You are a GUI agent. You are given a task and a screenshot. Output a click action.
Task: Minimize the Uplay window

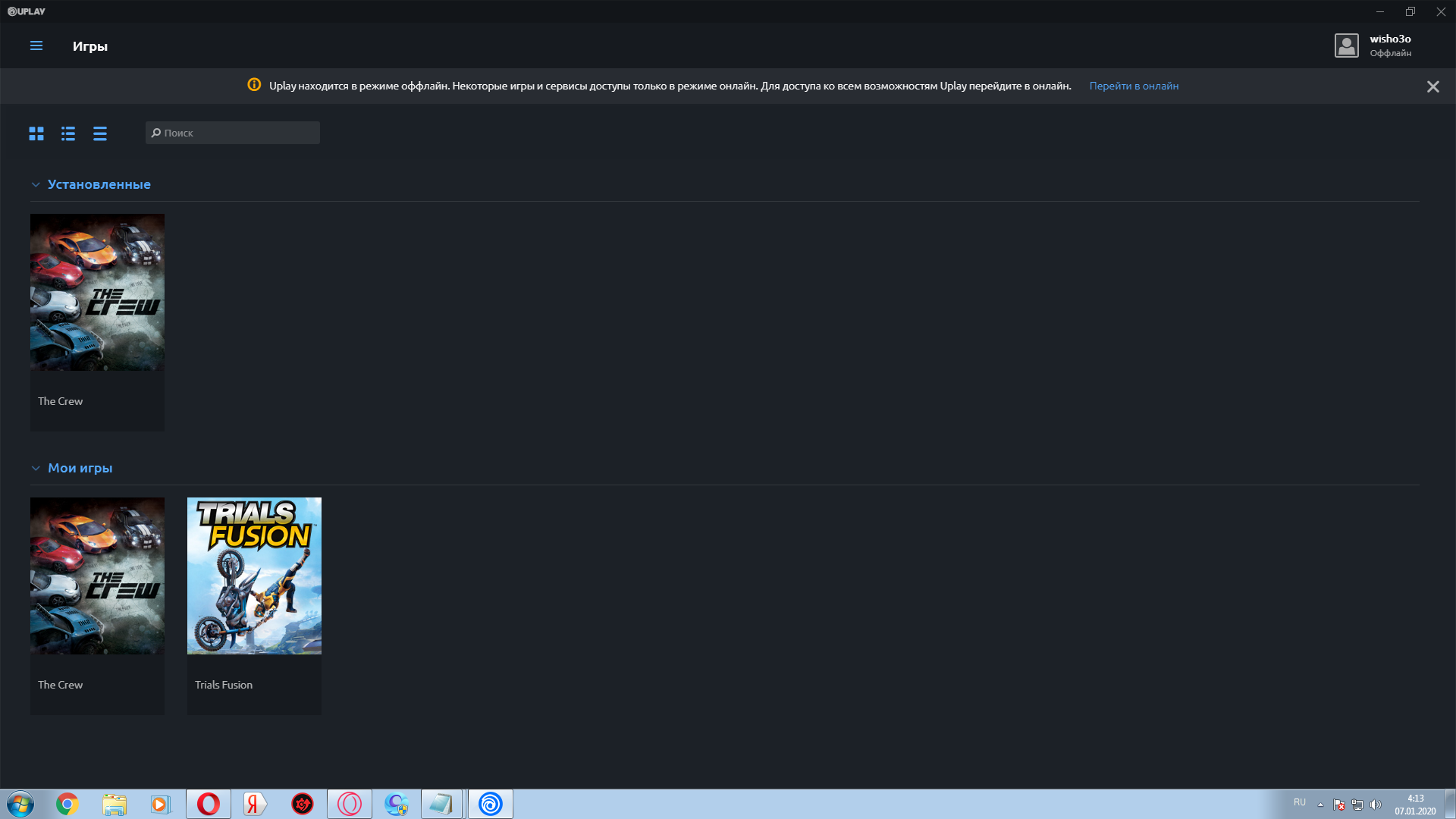click(1380, 11)
